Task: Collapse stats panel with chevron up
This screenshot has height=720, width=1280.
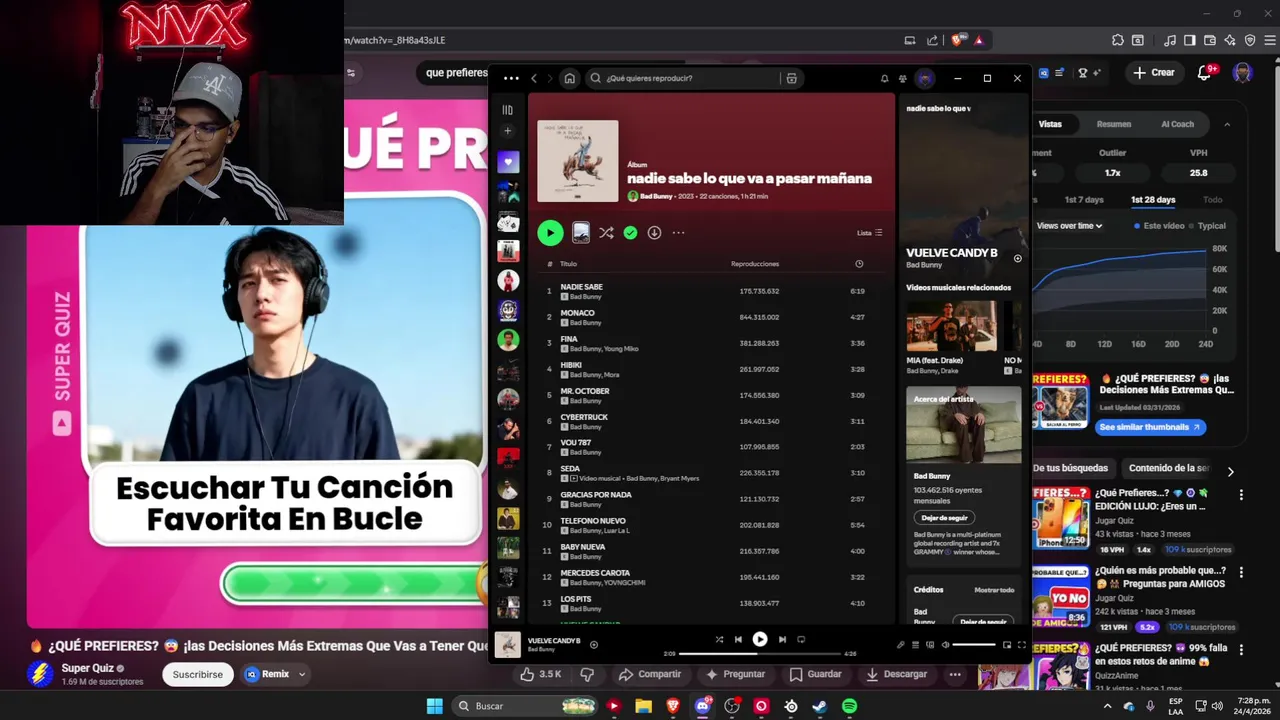Action: pyautogui.click(x=1227, y=124)
